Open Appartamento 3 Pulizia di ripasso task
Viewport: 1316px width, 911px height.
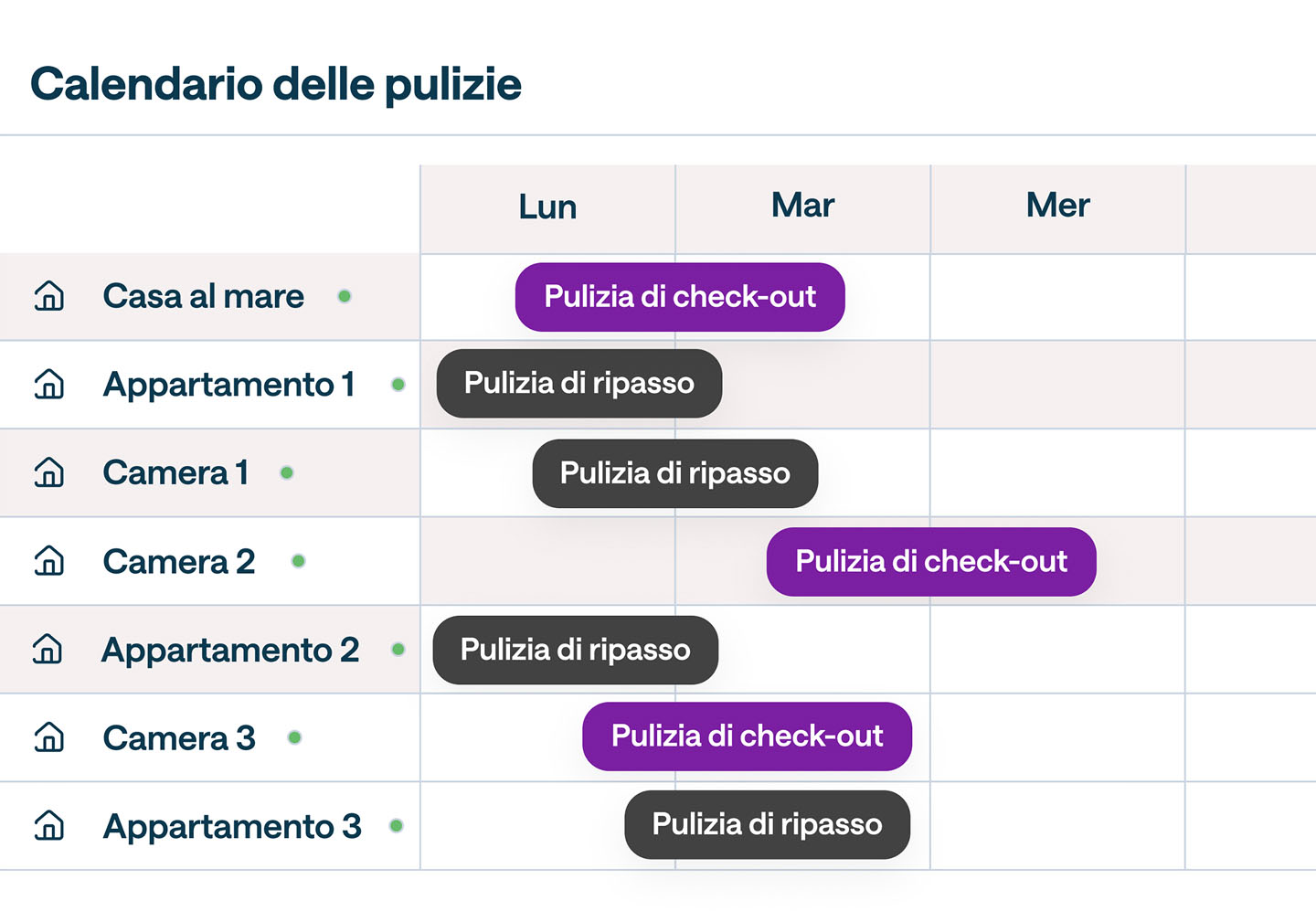point(767,825)
